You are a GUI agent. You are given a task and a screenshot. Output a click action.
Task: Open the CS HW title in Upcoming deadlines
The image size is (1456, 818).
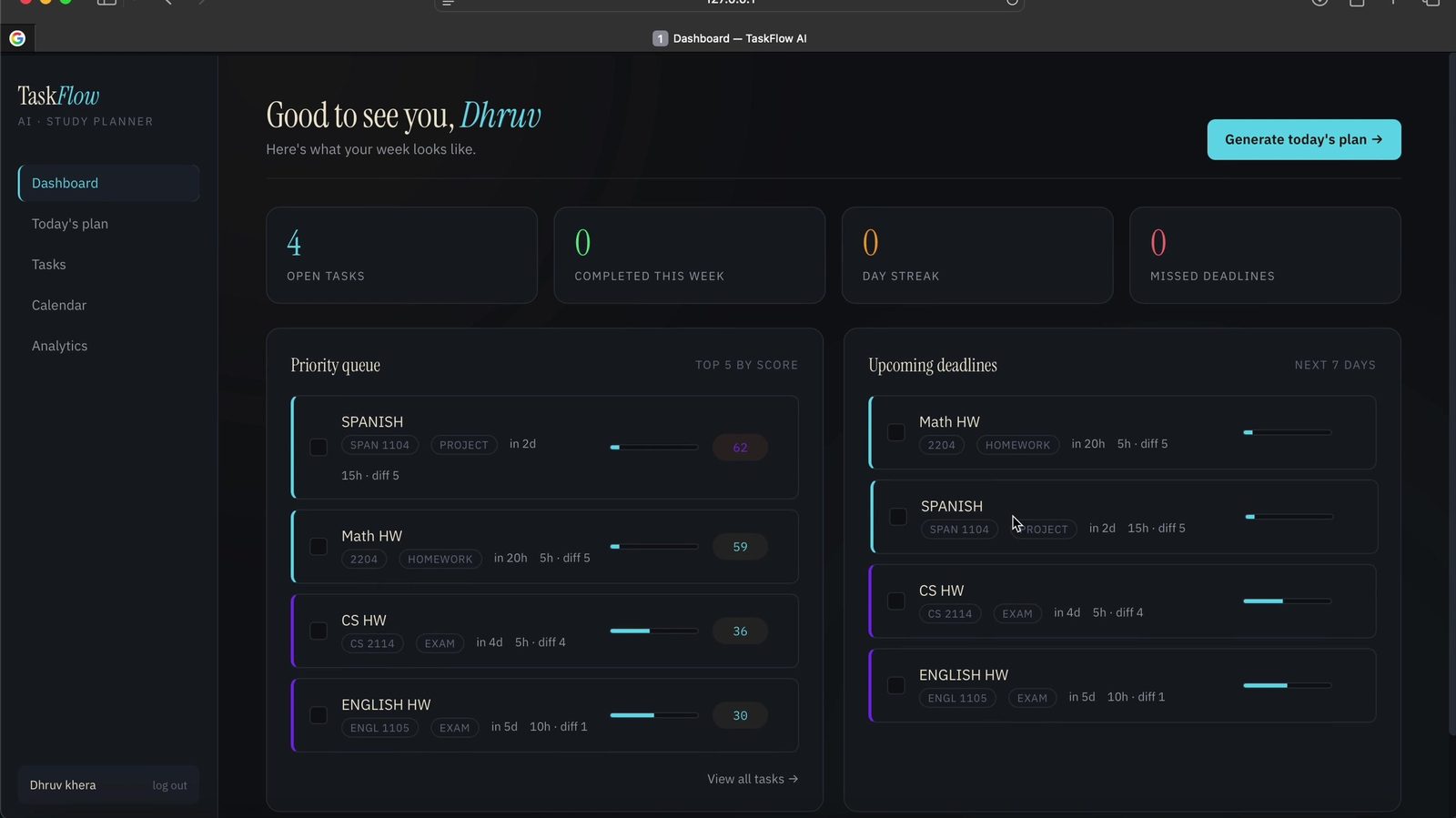941,591
